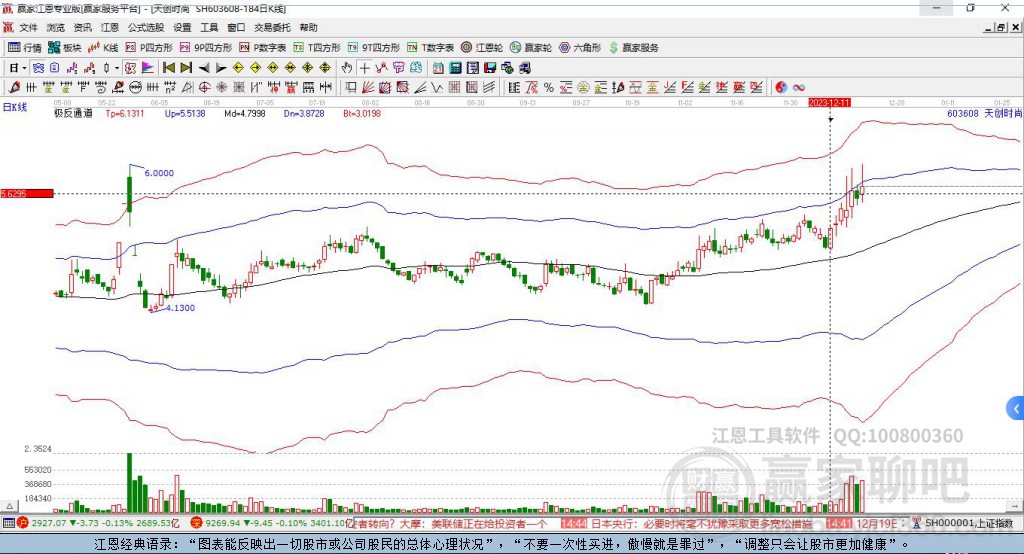Open the 文件 menu
Viewport: 1024px width, 554px height.
click(x=28, y=27)
